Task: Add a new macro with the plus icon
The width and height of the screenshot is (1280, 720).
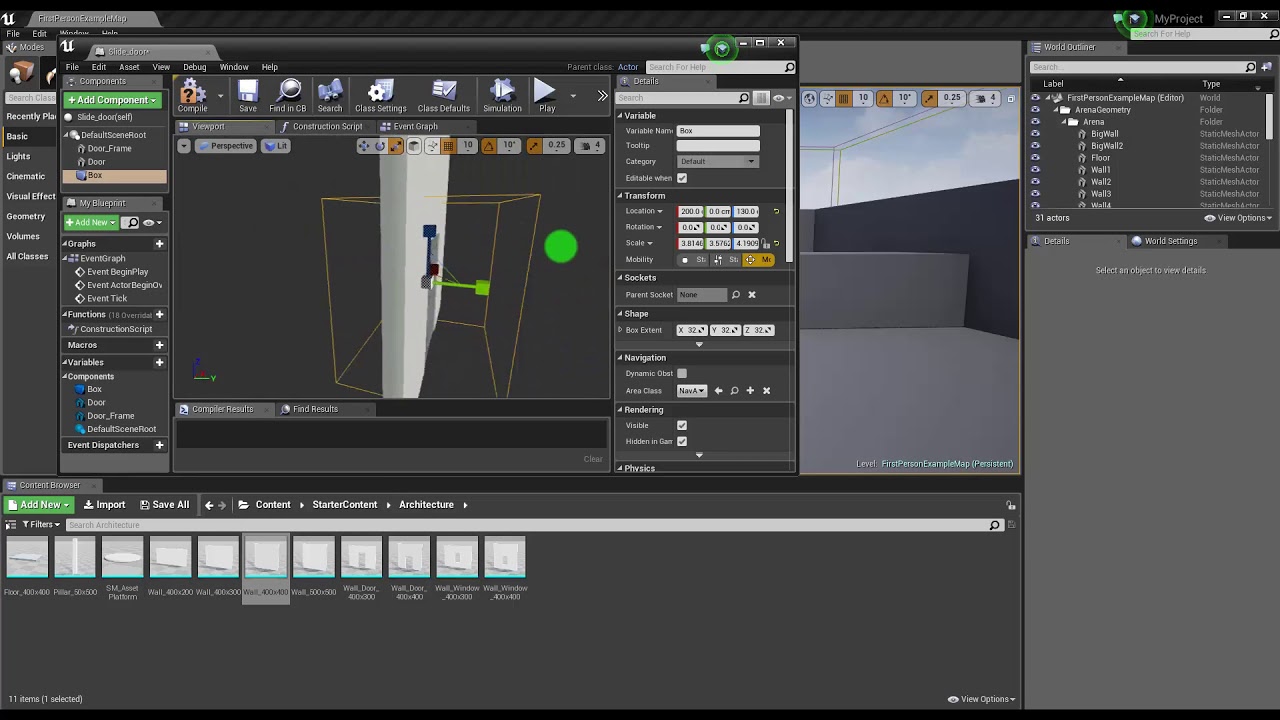Action: (x=159, y=345)
